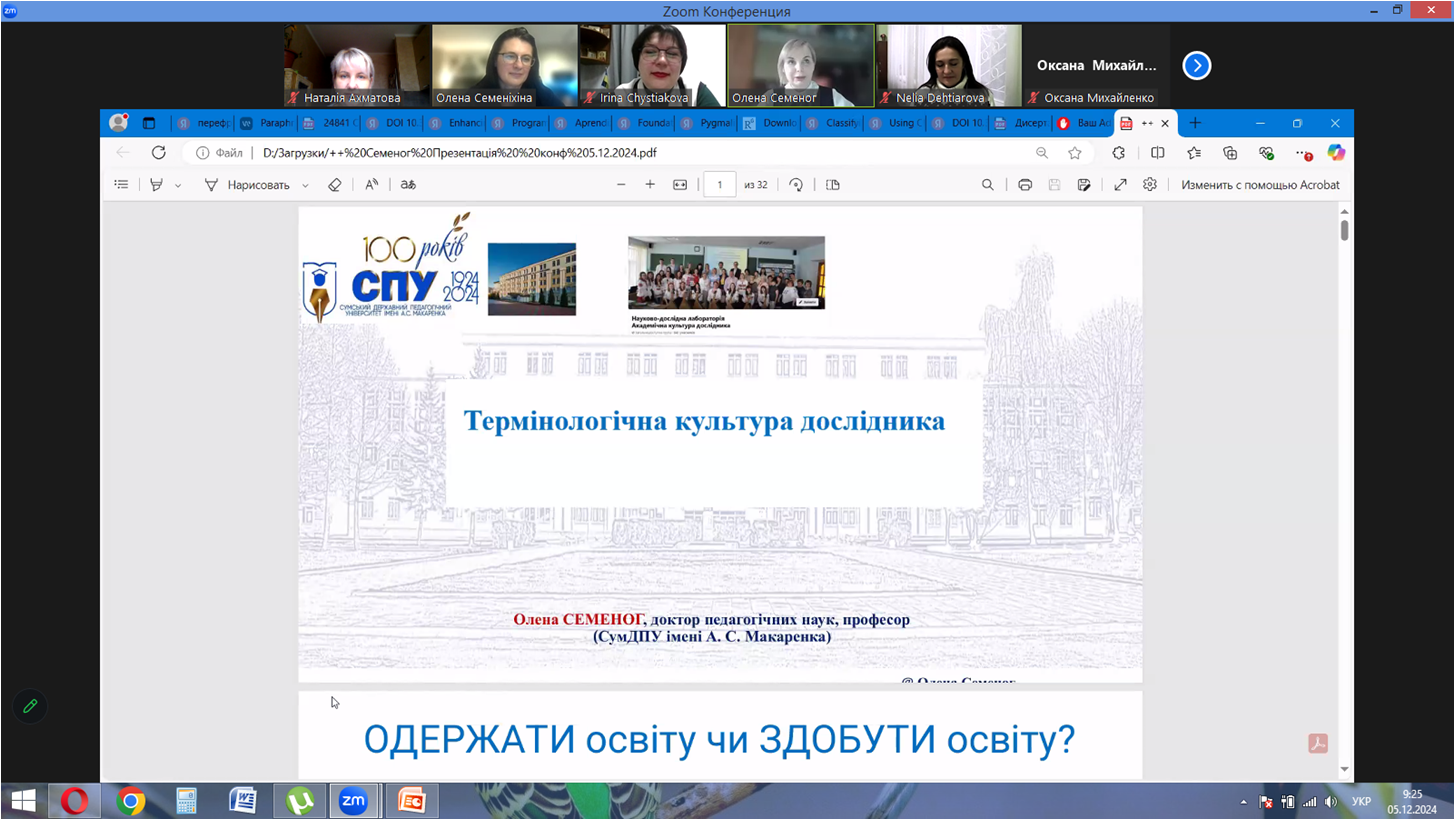Add page to favorites with the star icon
The image size is (1455, 820).
point(1075,153)
